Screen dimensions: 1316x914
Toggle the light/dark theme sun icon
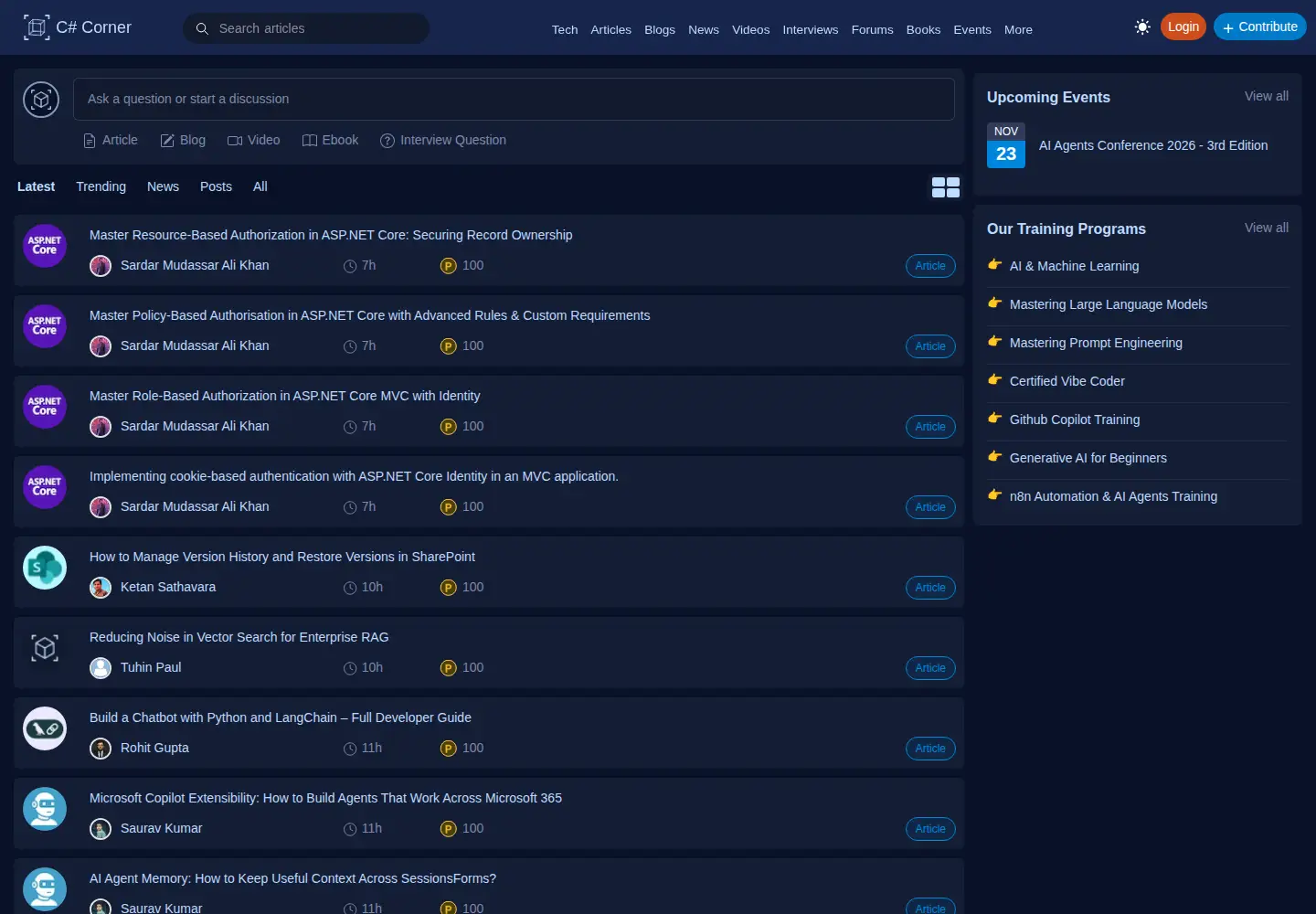[x=1142, y=27]
